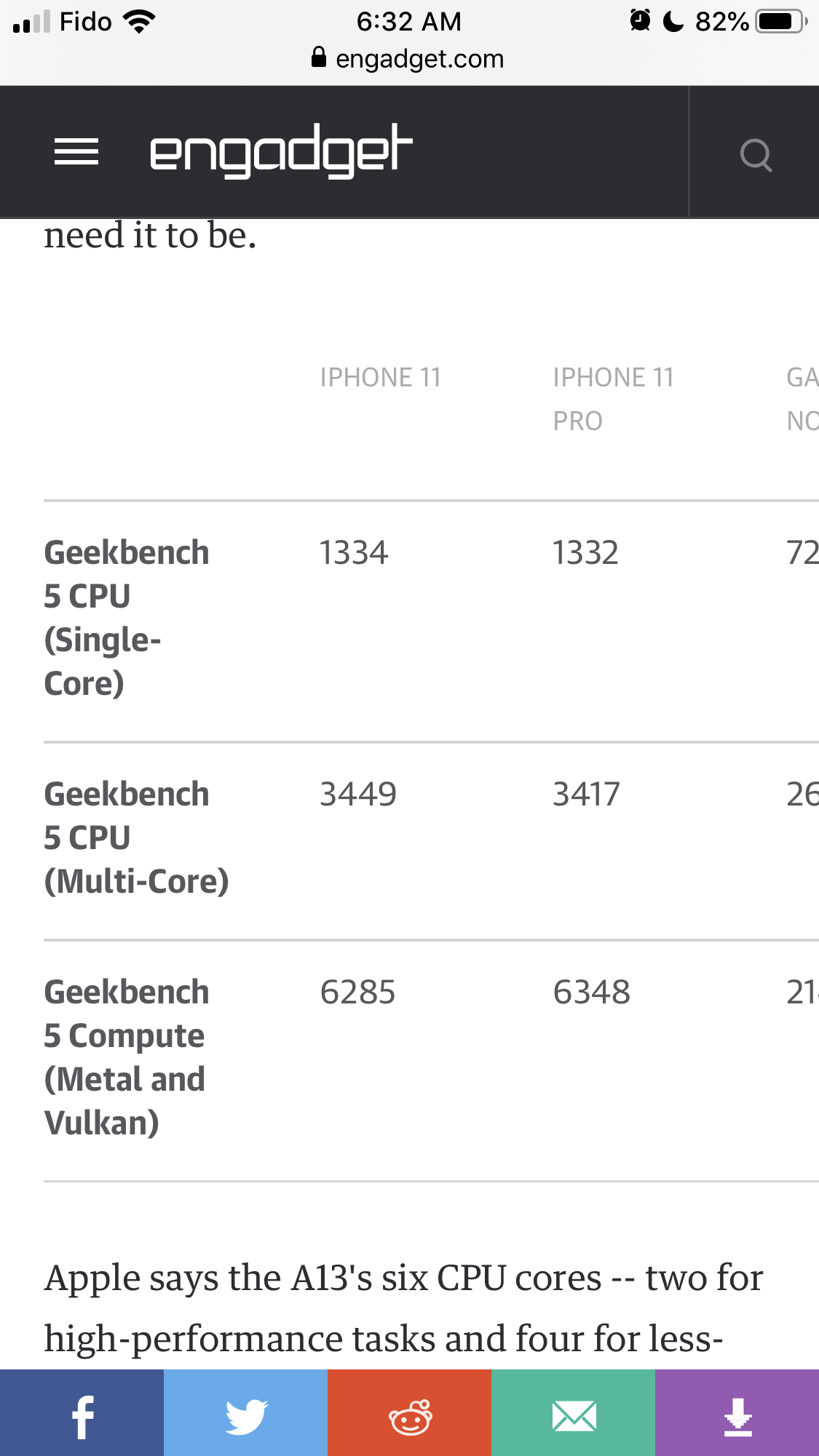
Task: Tap Geekbench 5 Compute (Metal and Vulkan) label
Action: tap(126, 1057)
